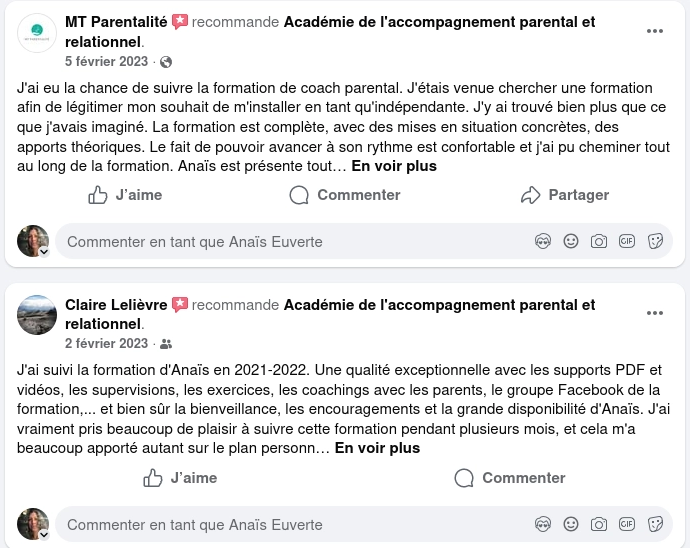Attach a photo to first post's comment
690x548 pixels.
pos(599,241)
